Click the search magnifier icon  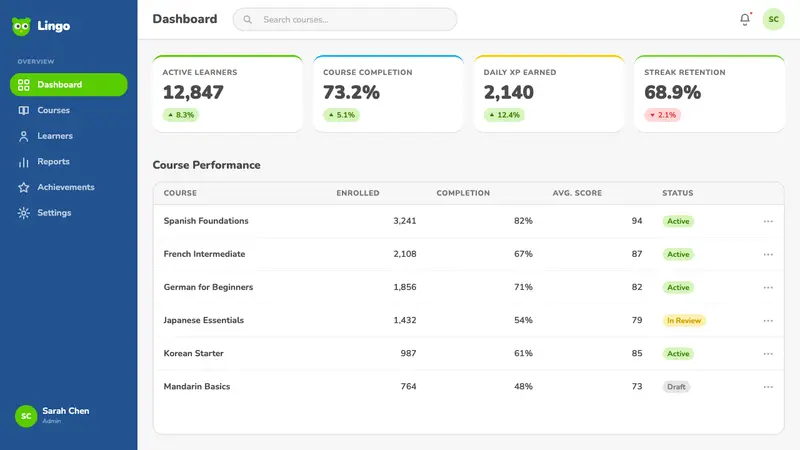point(247,19)
